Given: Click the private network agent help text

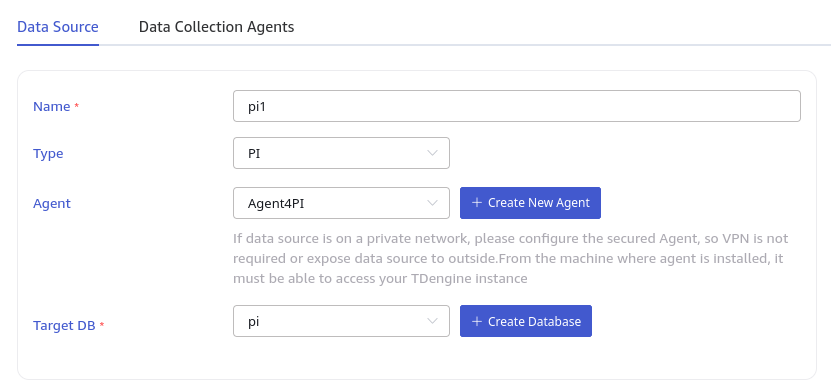Looking at the screenshot, I should (511, 258).
